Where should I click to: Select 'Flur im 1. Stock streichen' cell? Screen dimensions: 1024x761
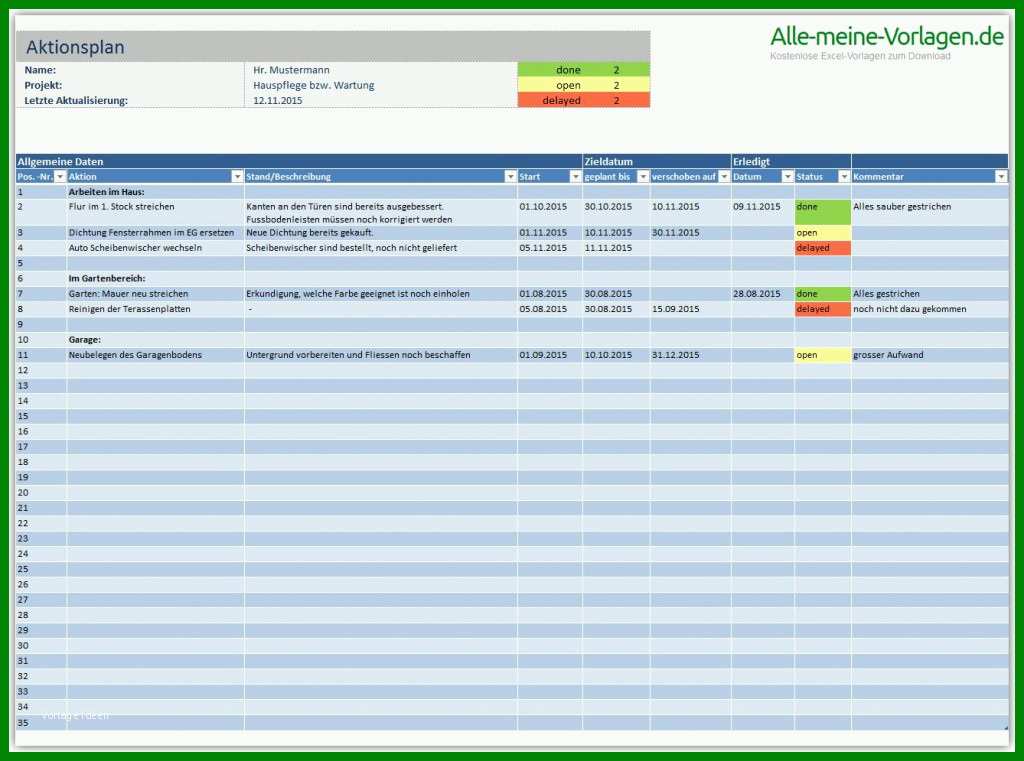click(155, 213)
